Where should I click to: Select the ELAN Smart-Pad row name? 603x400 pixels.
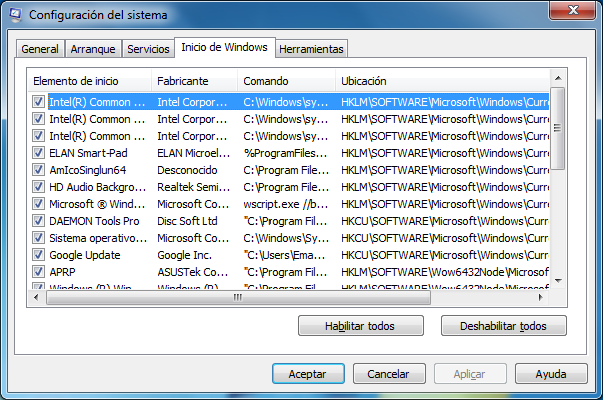pyautogui.click(x=88, y=153)
